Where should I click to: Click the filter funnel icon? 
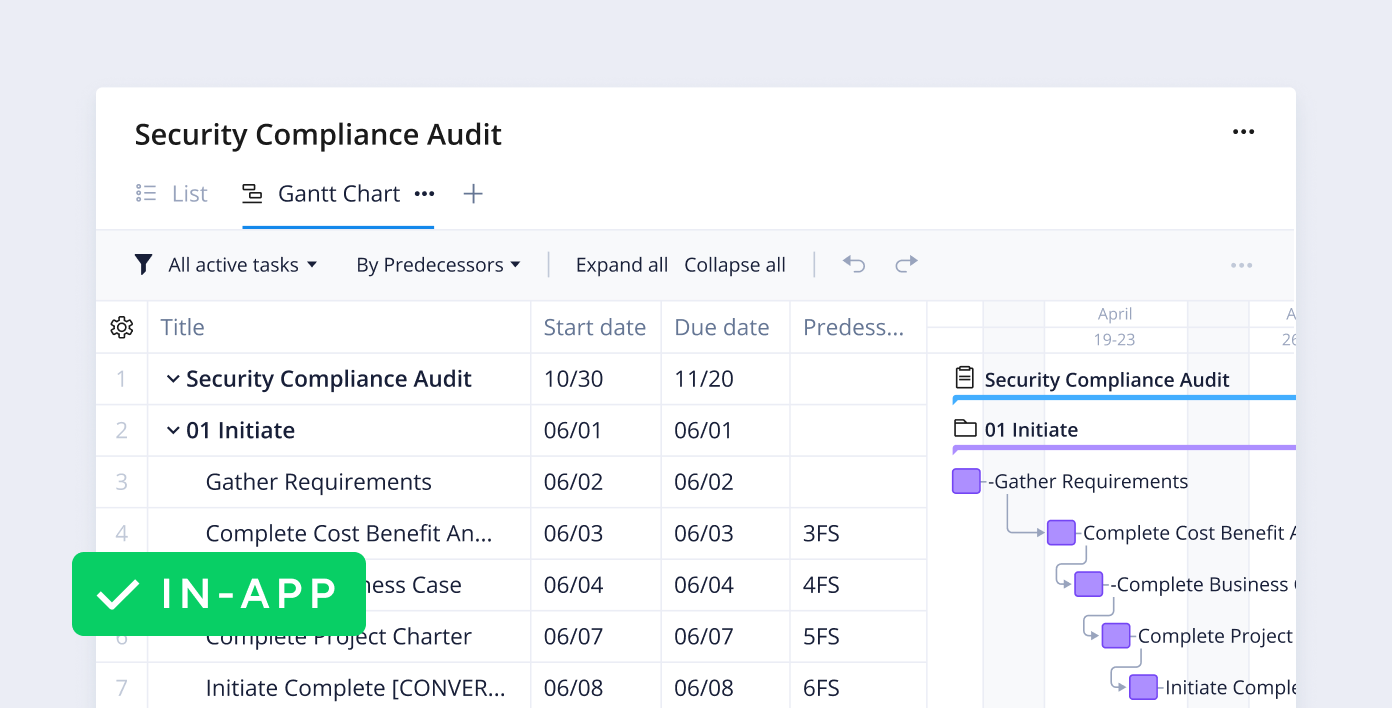(x=144, y=265)
